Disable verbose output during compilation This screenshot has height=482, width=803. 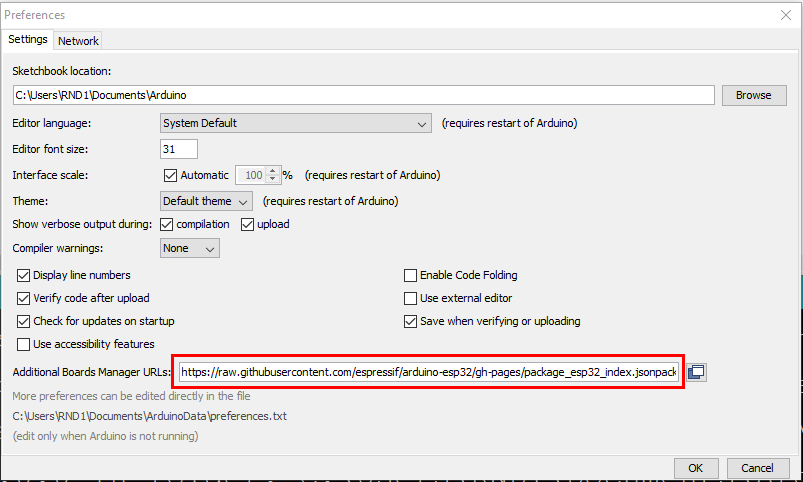[x=167, y=224]
